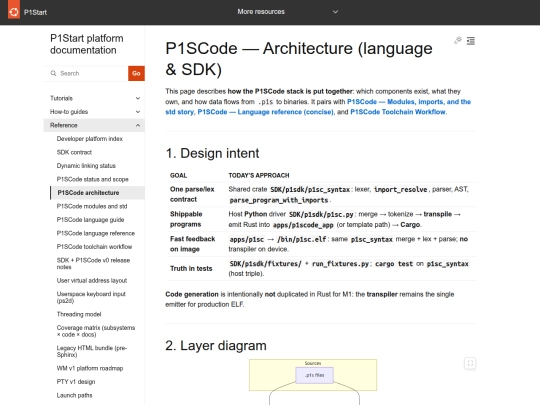The image size is (540, 405).
Task: Click the apps/p1scode_app code text
Action: pos(303,225)
